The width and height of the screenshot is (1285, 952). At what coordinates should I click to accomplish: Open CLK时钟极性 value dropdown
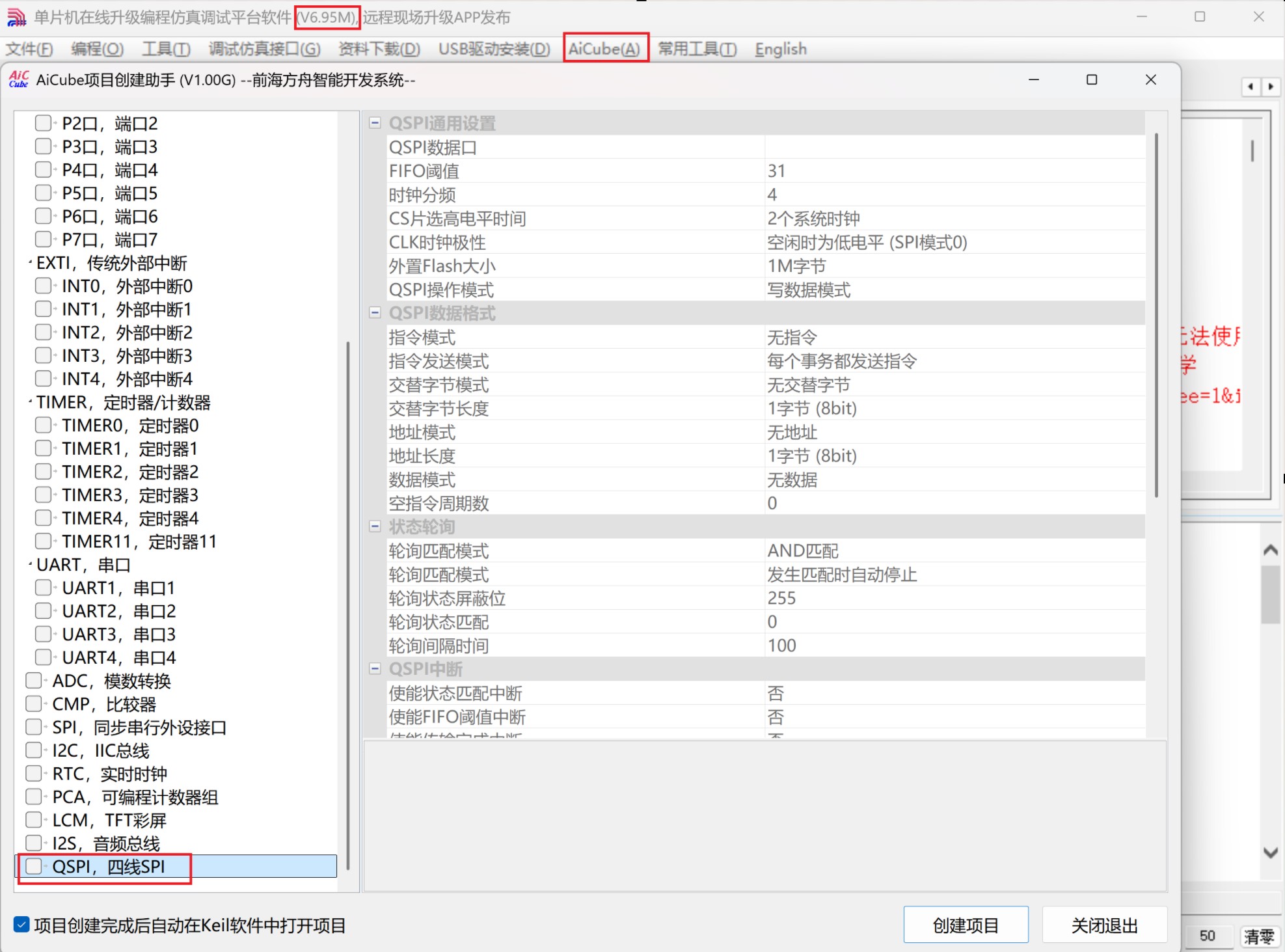point(954,242)
